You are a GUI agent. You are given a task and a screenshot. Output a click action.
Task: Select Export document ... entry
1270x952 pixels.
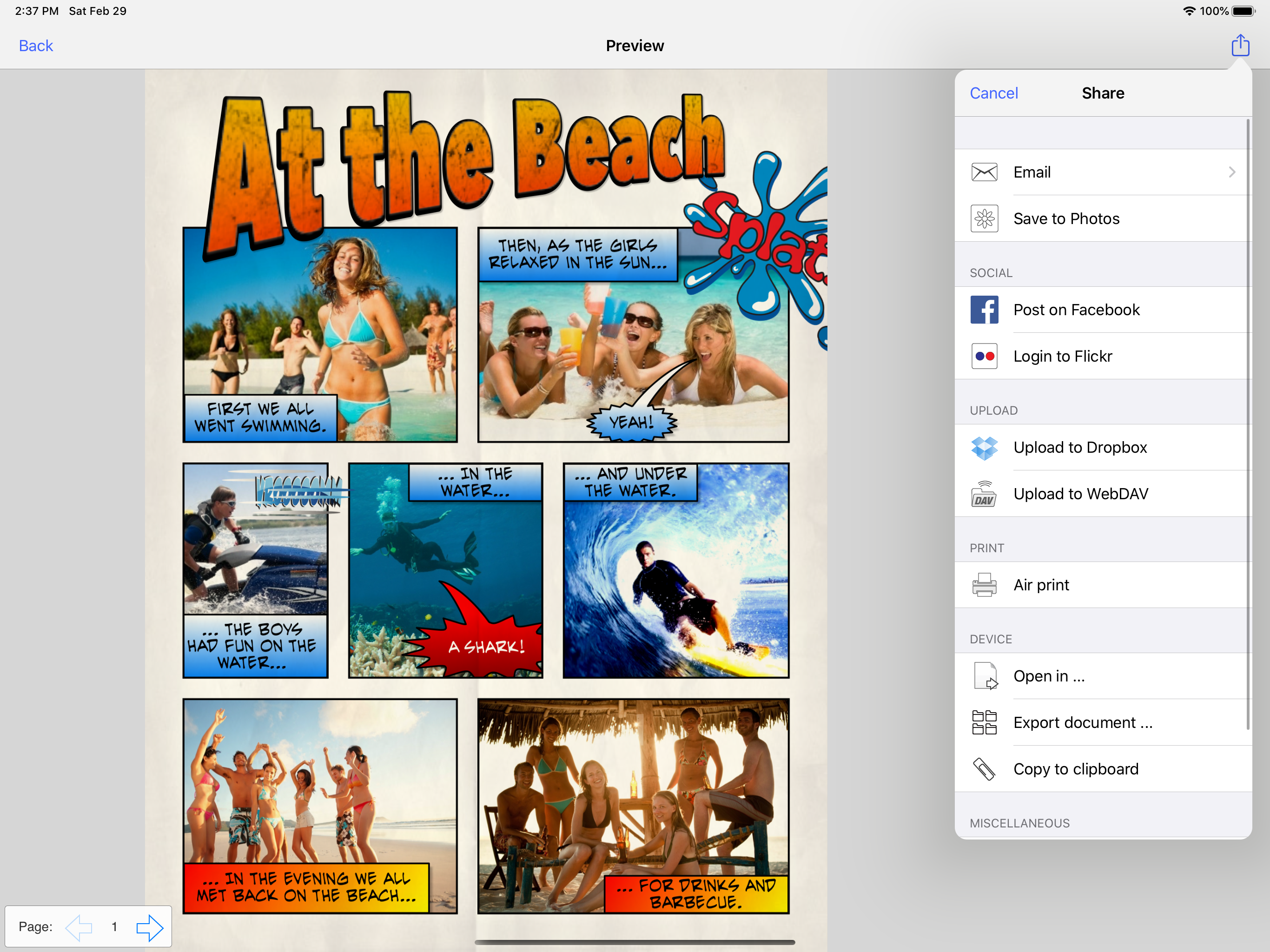click(1082, 723)
